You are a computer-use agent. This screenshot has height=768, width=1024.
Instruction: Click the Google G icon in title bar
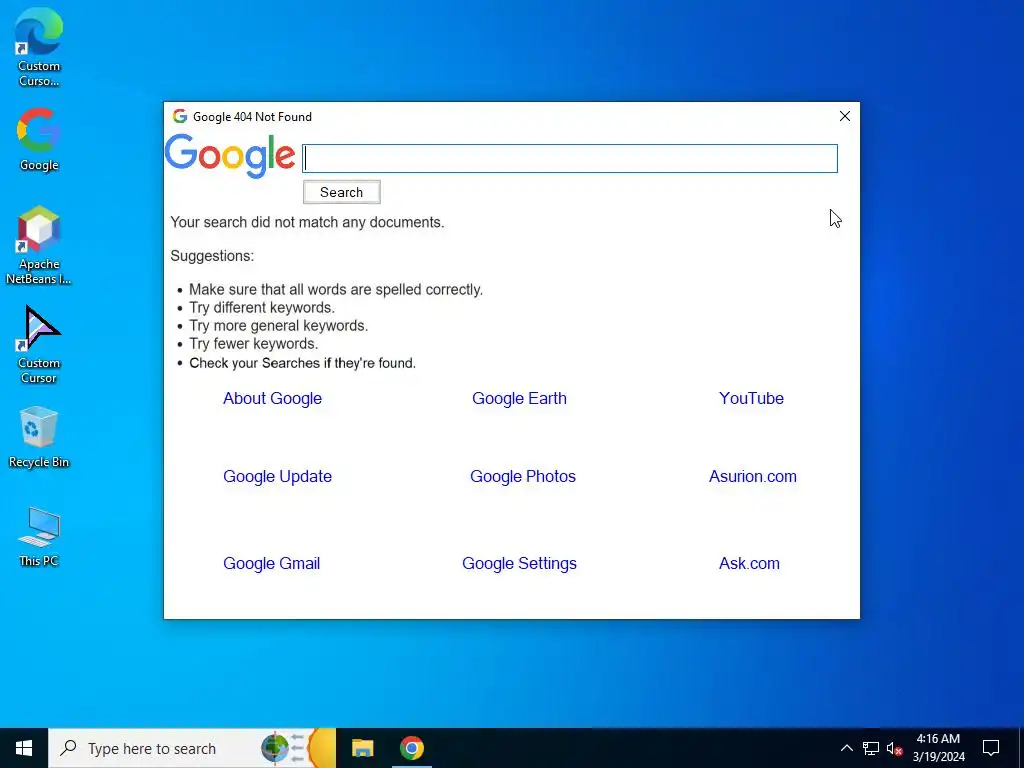(180, 116)
